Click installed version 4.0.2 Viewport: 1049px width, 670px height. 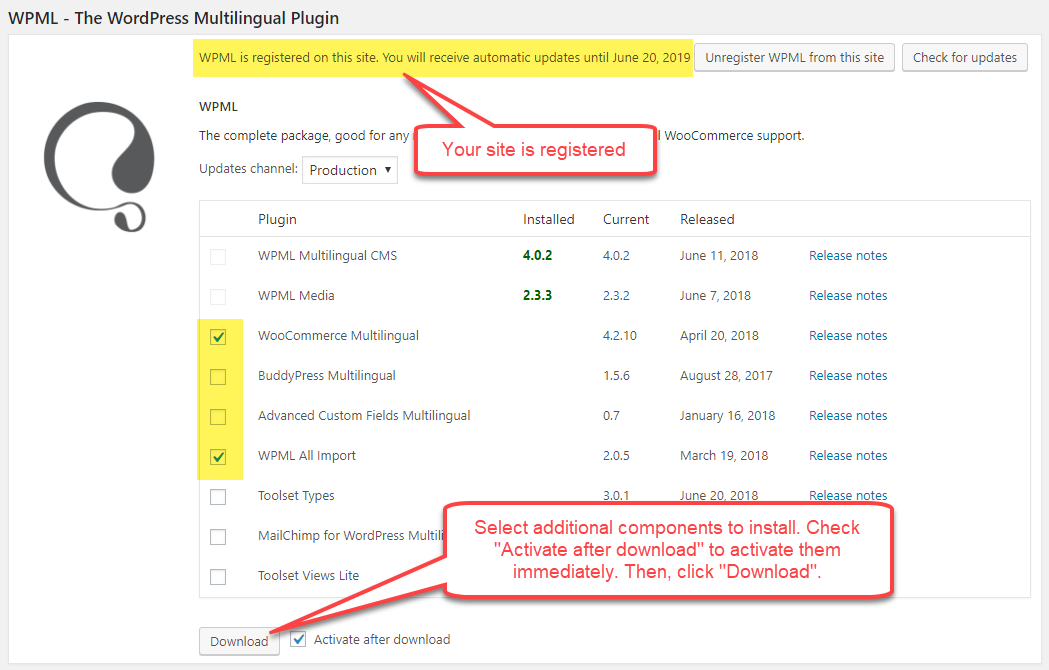pos(537,256)
